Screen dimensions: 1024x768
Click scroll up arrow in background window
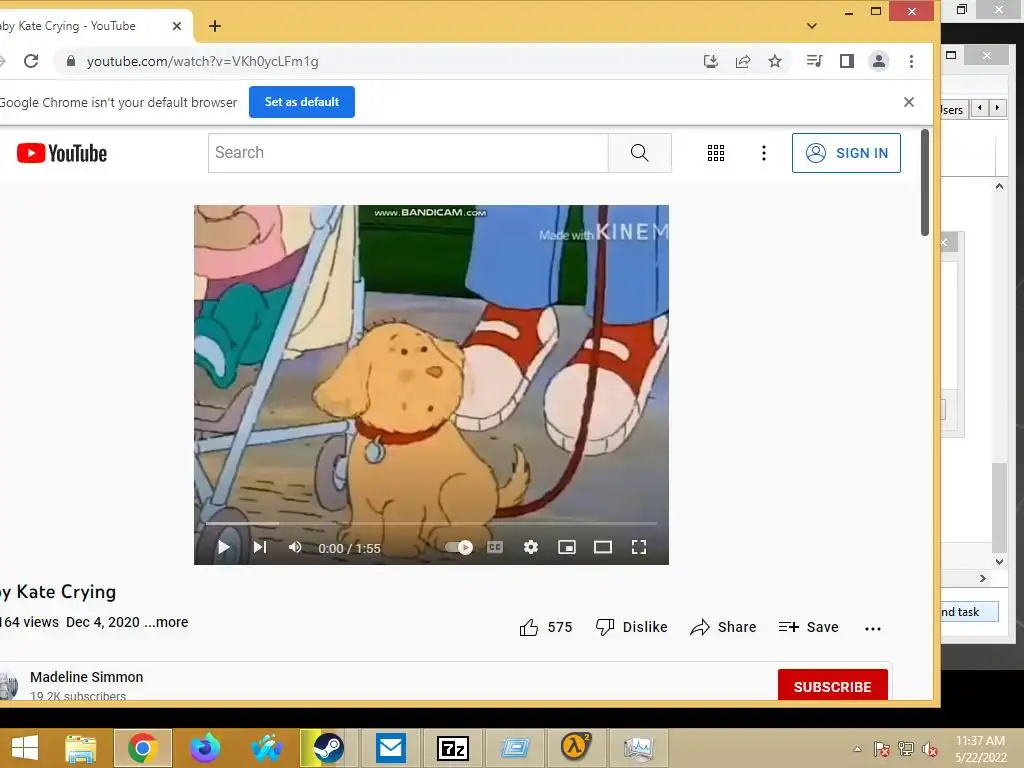click(999, 186)
